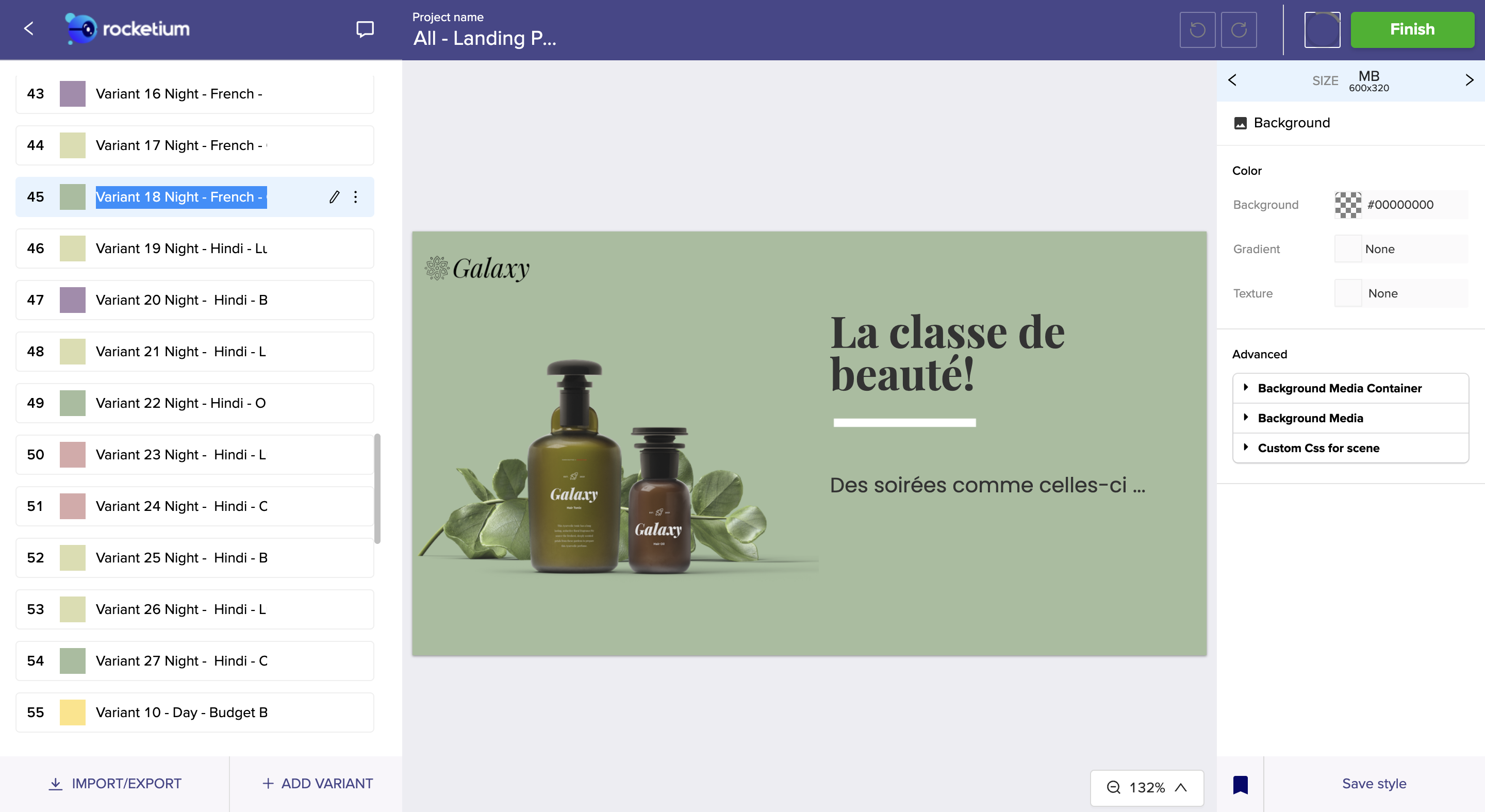This screenshot has width=1485, height=812.
Task: Click the zoom out magnifier icon
Action: click(1114, 787)
